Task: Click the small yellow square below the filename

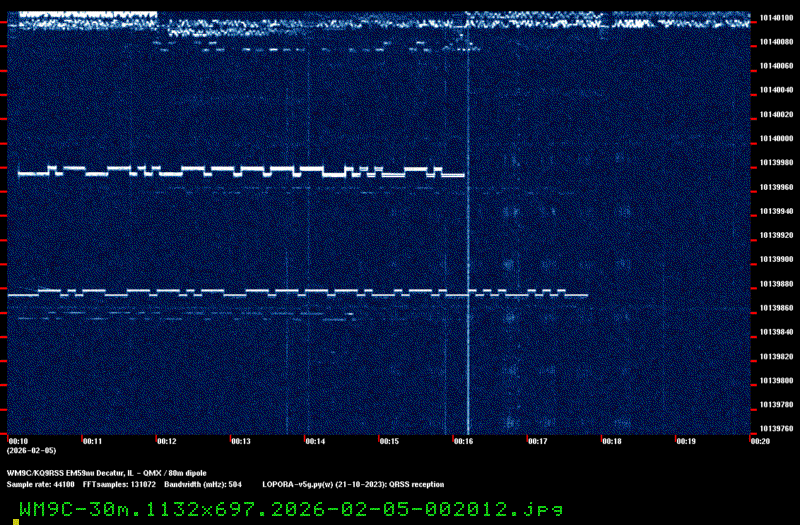Action: coord(16,522)
